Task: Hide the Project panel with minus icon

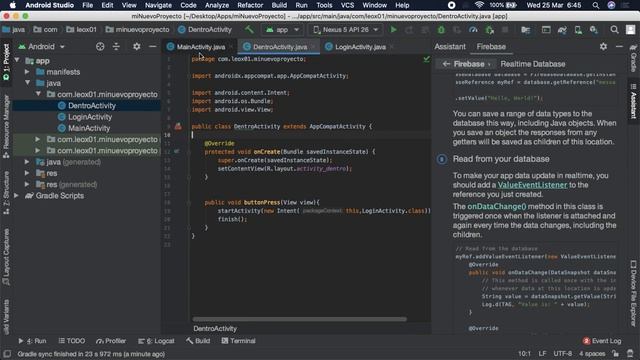Action: coord(152,47)
